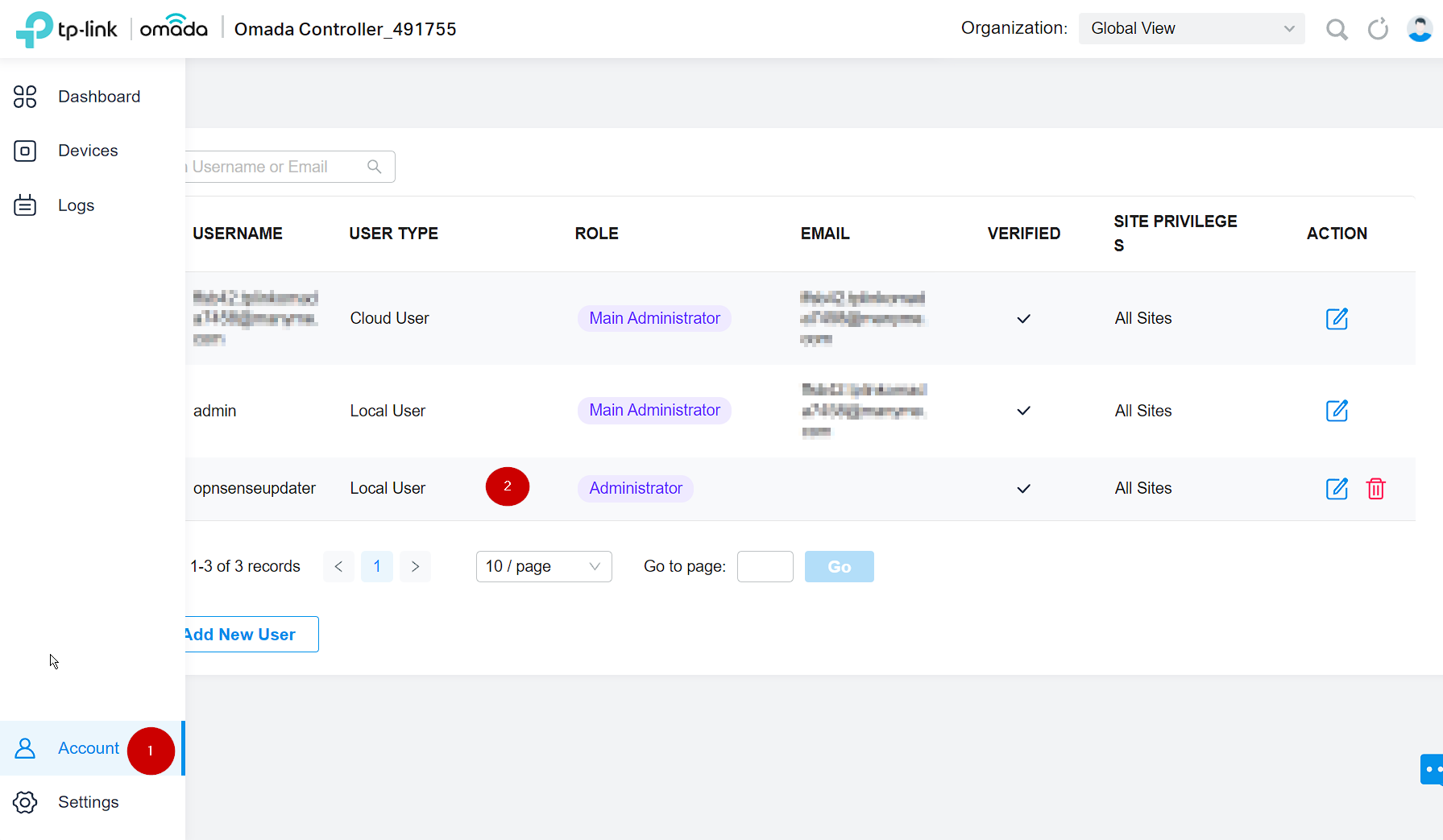Image resolution: width=1443 pixels, height=840 pixels.
Task: Click the Go to page input field
Action: [765, 566]
